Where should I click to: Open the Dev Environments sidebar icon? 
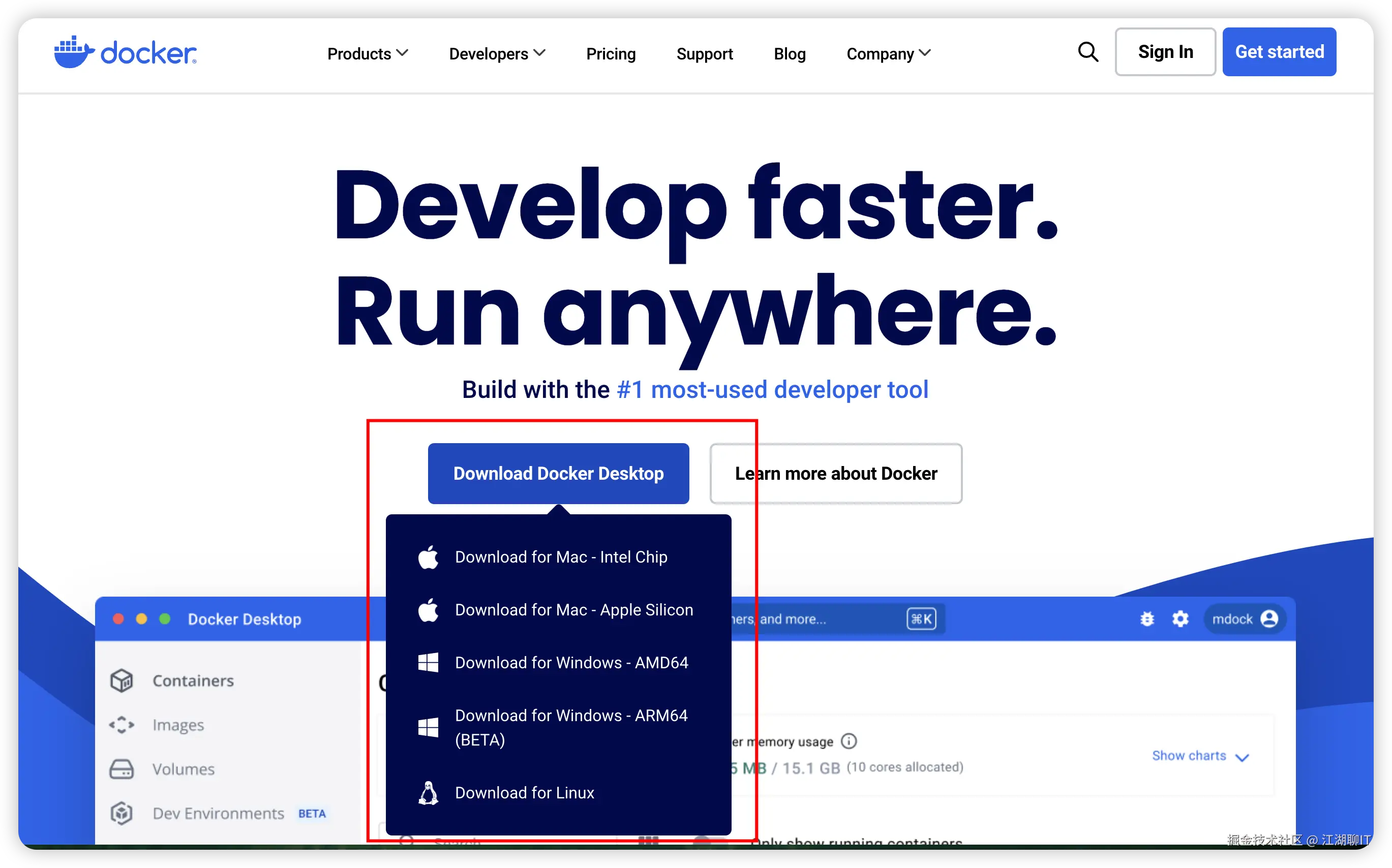pyautogui.click(x=122, y=814)
